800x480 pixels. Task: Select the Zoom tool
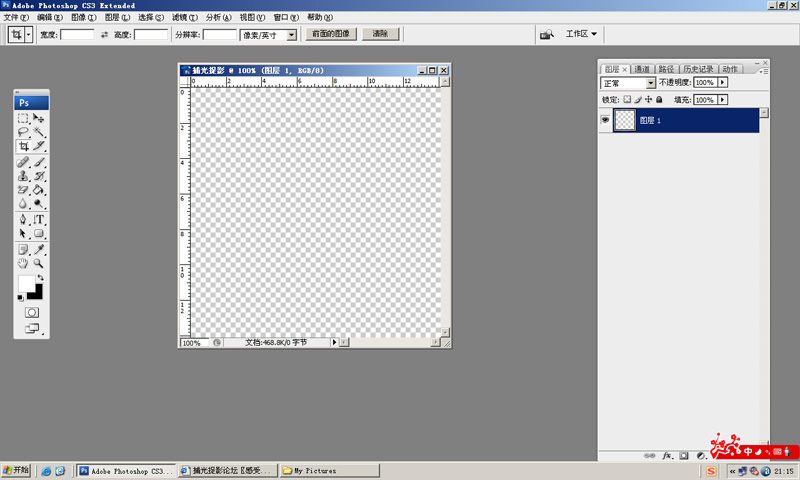coord(39,263)
